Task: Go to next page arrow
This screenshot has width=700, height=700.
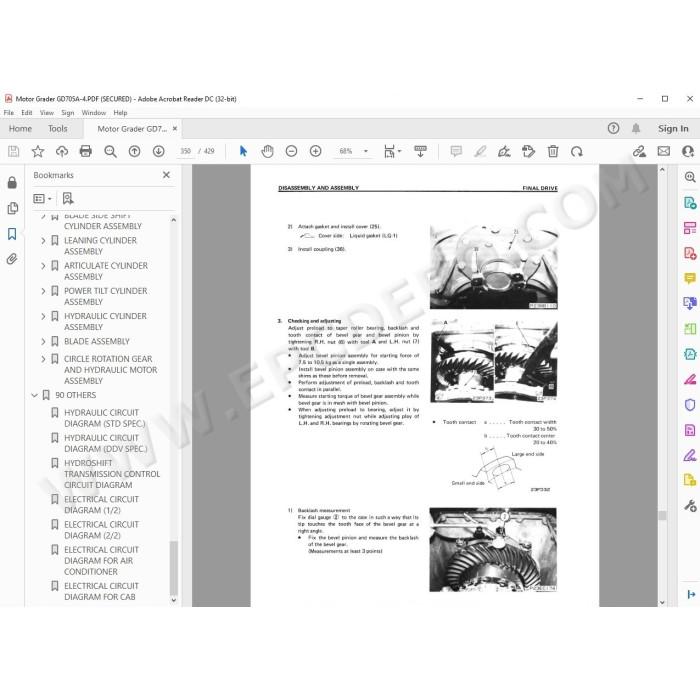Action: click(158, 151)
